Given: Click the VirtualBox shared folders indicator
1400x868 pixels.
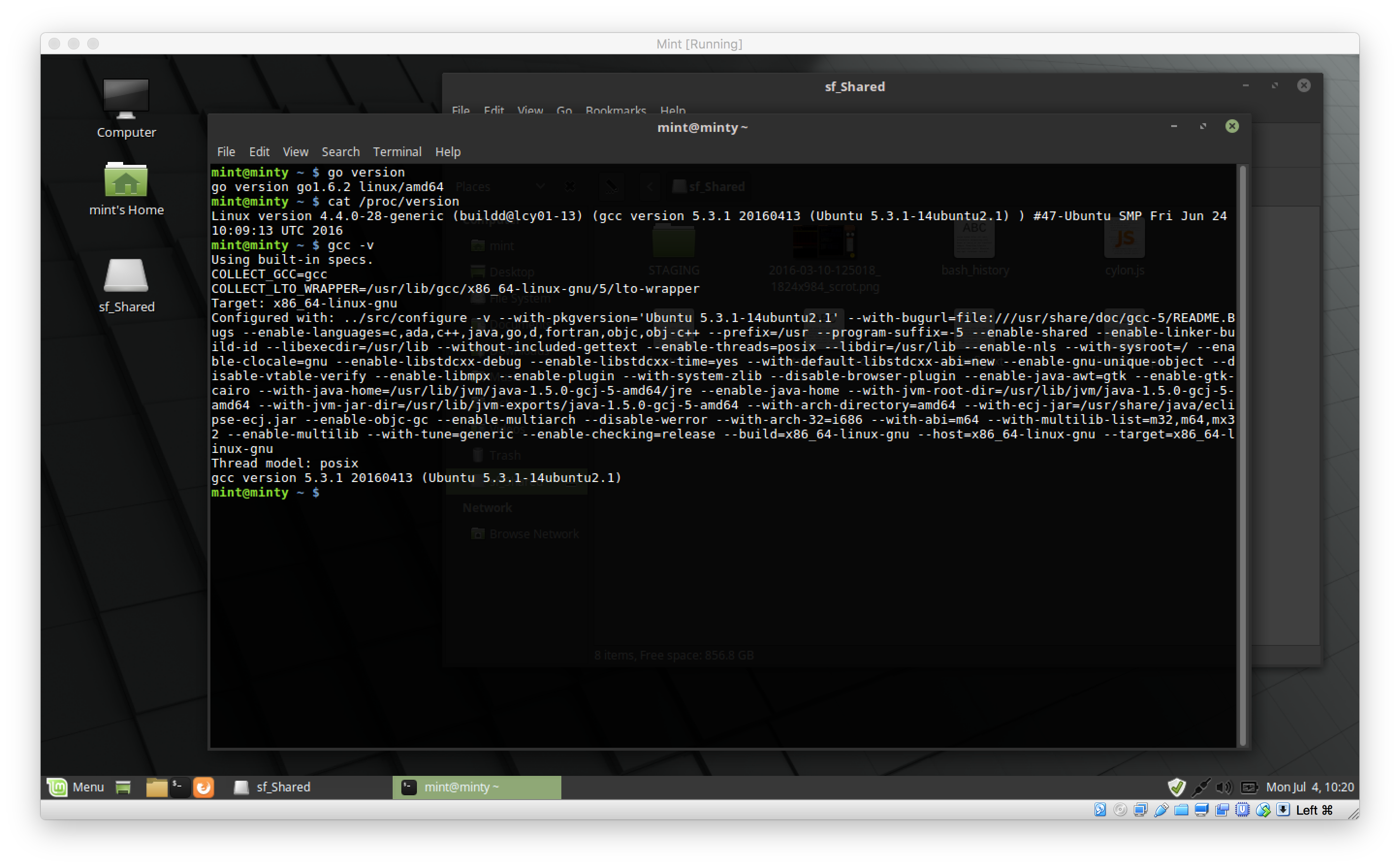Looking at the screenshot, I should click(1181, 810).
